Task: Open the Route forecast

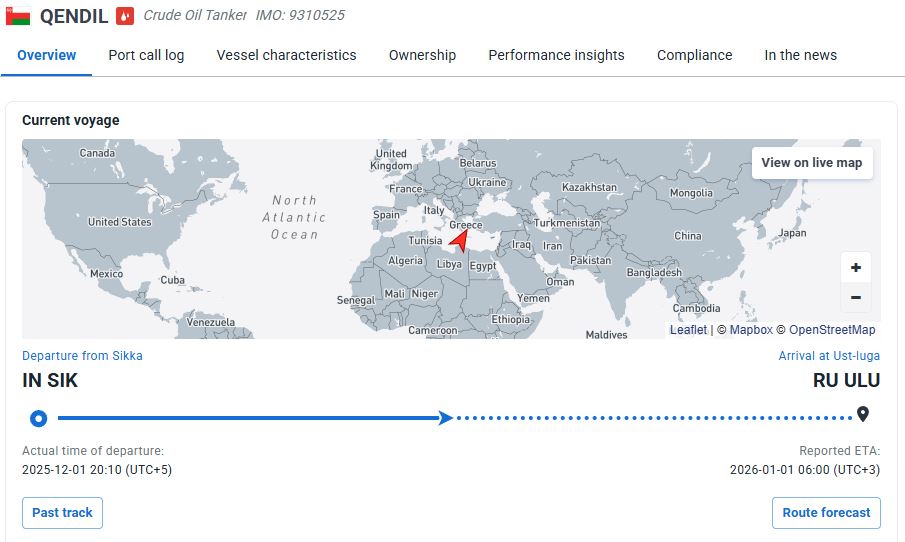Action: tap(826, 513)
